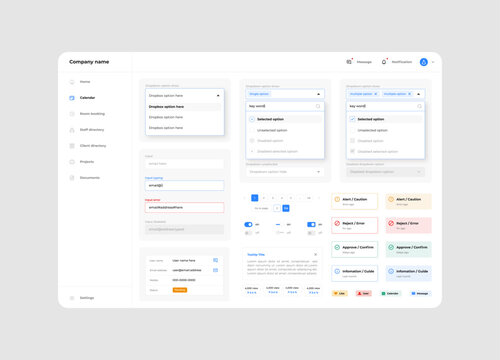Screen dimensions: 500x360
Task: Click outlined Alert / Caution card
Action: (354, 201)
